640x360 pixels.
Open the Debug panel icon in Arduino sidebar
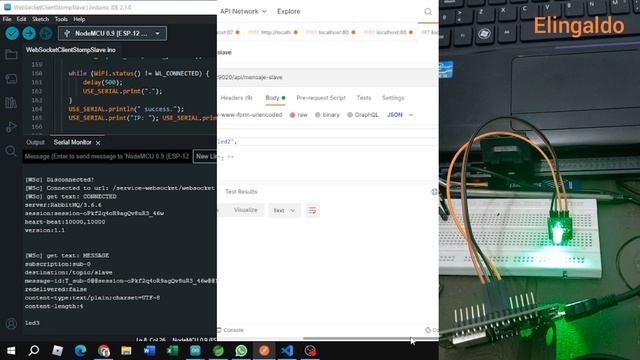click(x=11, y=127)
